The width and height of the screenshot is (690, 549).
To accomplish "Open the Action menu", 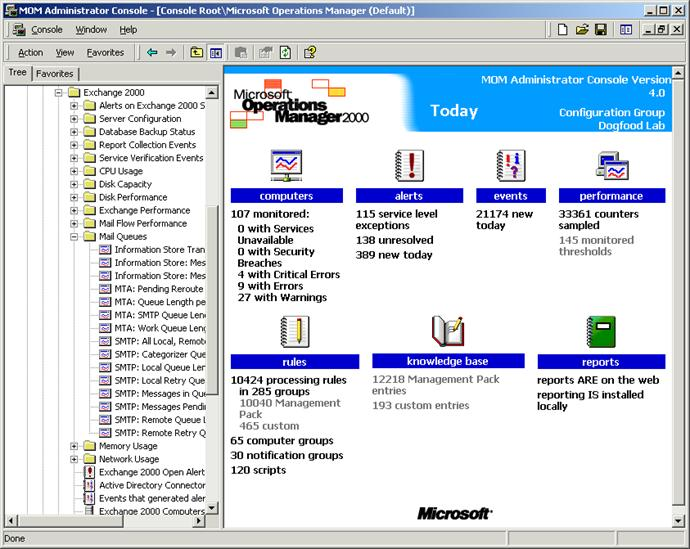I will coord(30,52).
